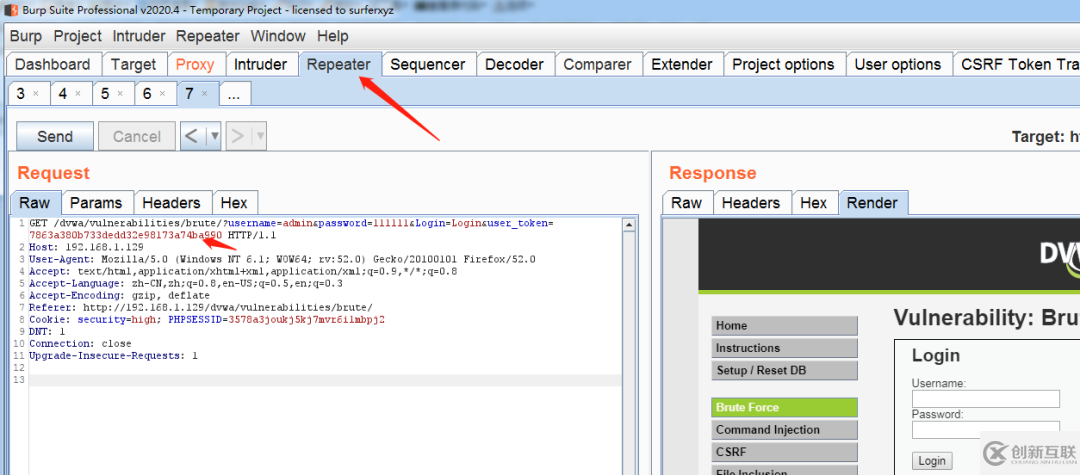Click the rendered Password input field
Viewport: 1080px width, 475px height.
point(986,430)
